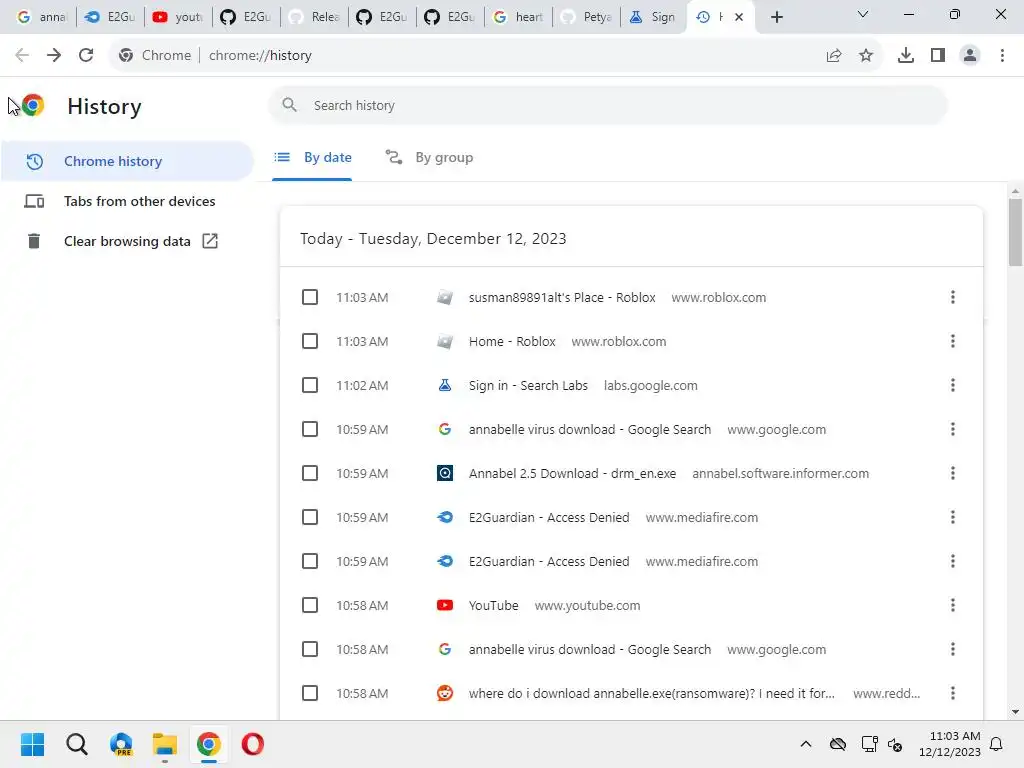Open Annabel 2.5 Download - drm_en.exe link
This screenshot has height=768, width=1024.
(572, 473)
